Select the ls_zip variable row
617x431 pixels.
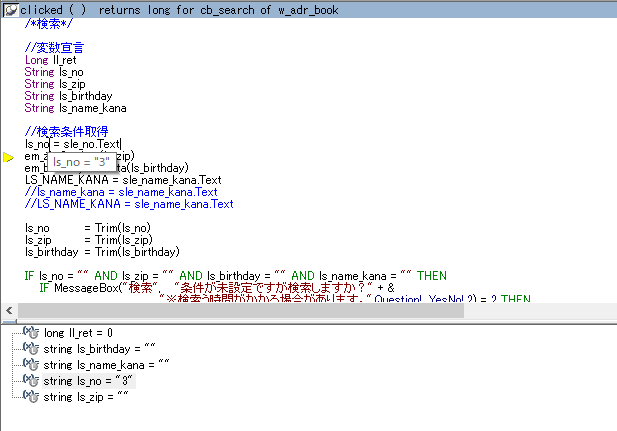(x=85, y=396)
